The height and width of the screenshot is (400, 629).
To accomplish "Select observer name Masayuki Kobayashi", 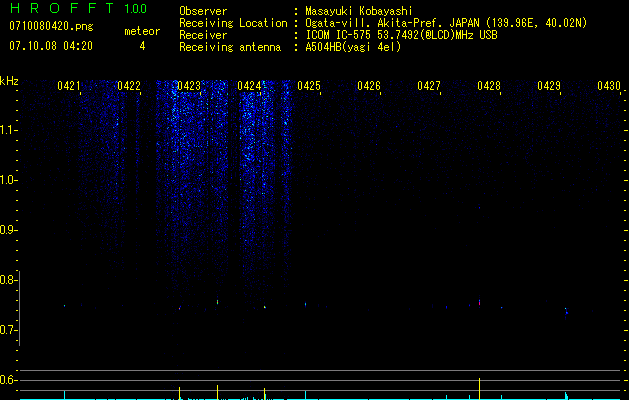I will point(359,11).
